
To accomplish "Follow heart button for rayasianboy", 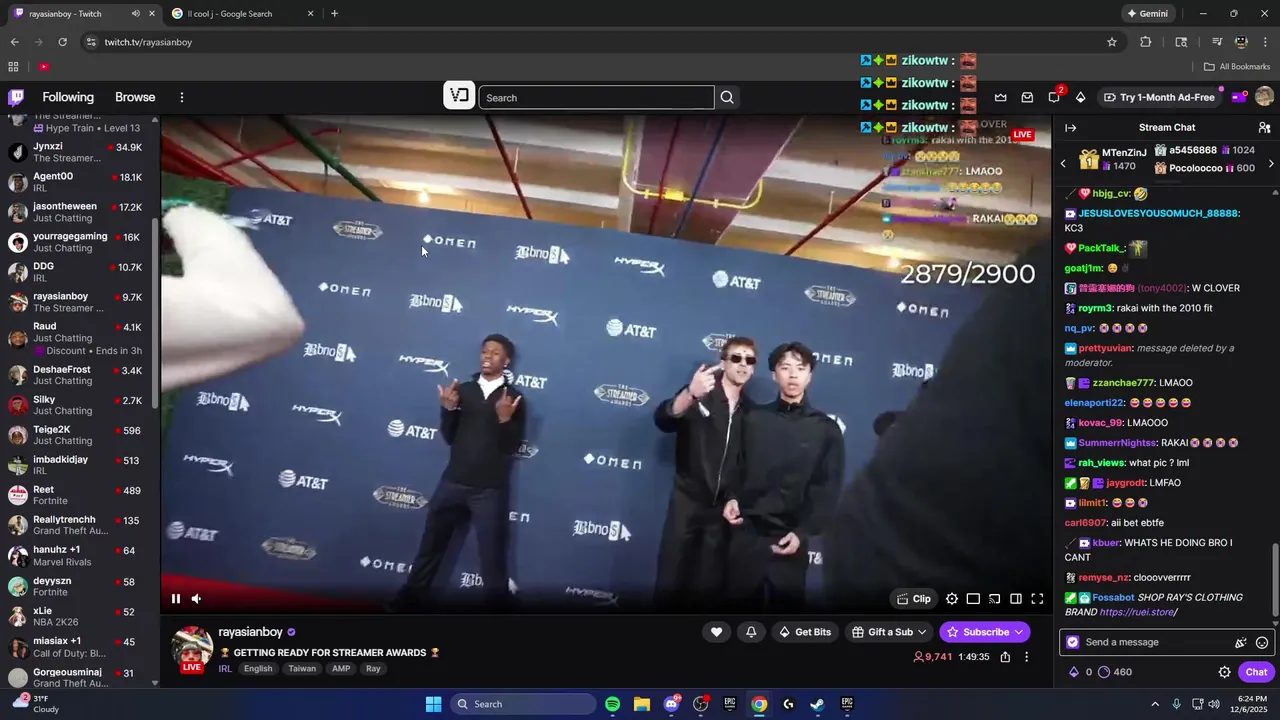I will 716,632.
